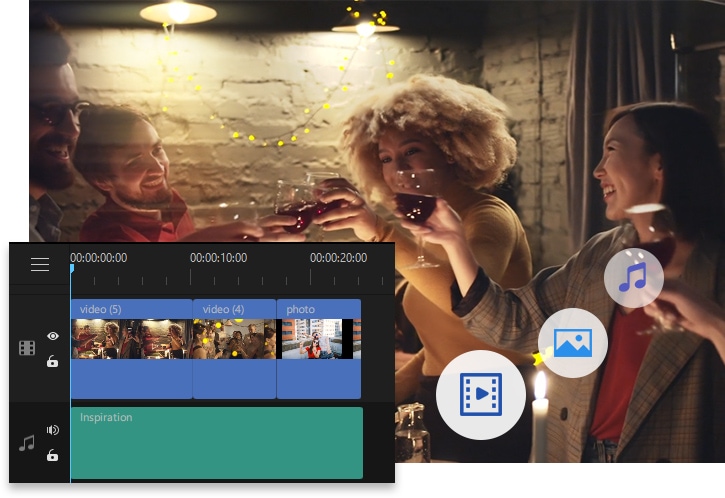The height and width of the screenshot is (498, 725).
Task: Select the photo clip on timeline
Action: click(318, 348)
